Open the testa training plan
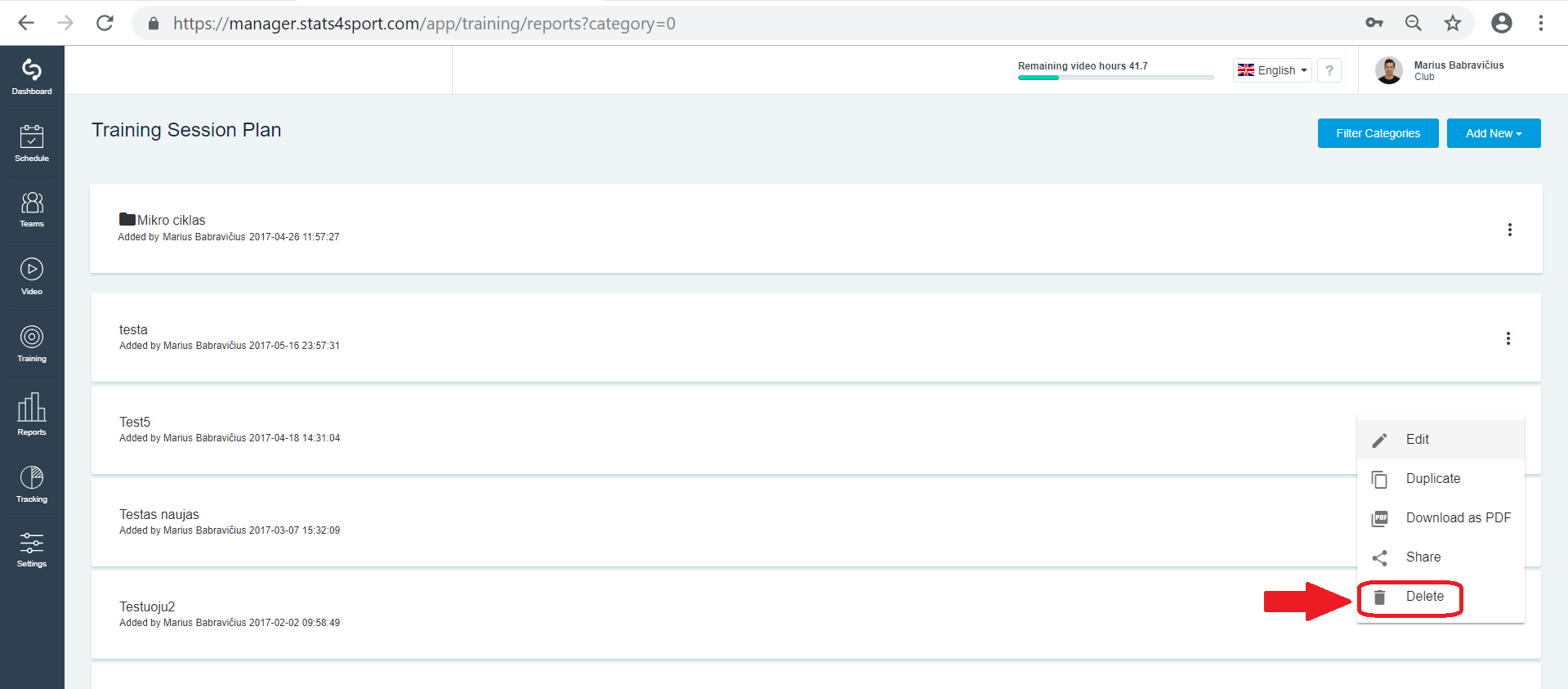 pos(133,329)
